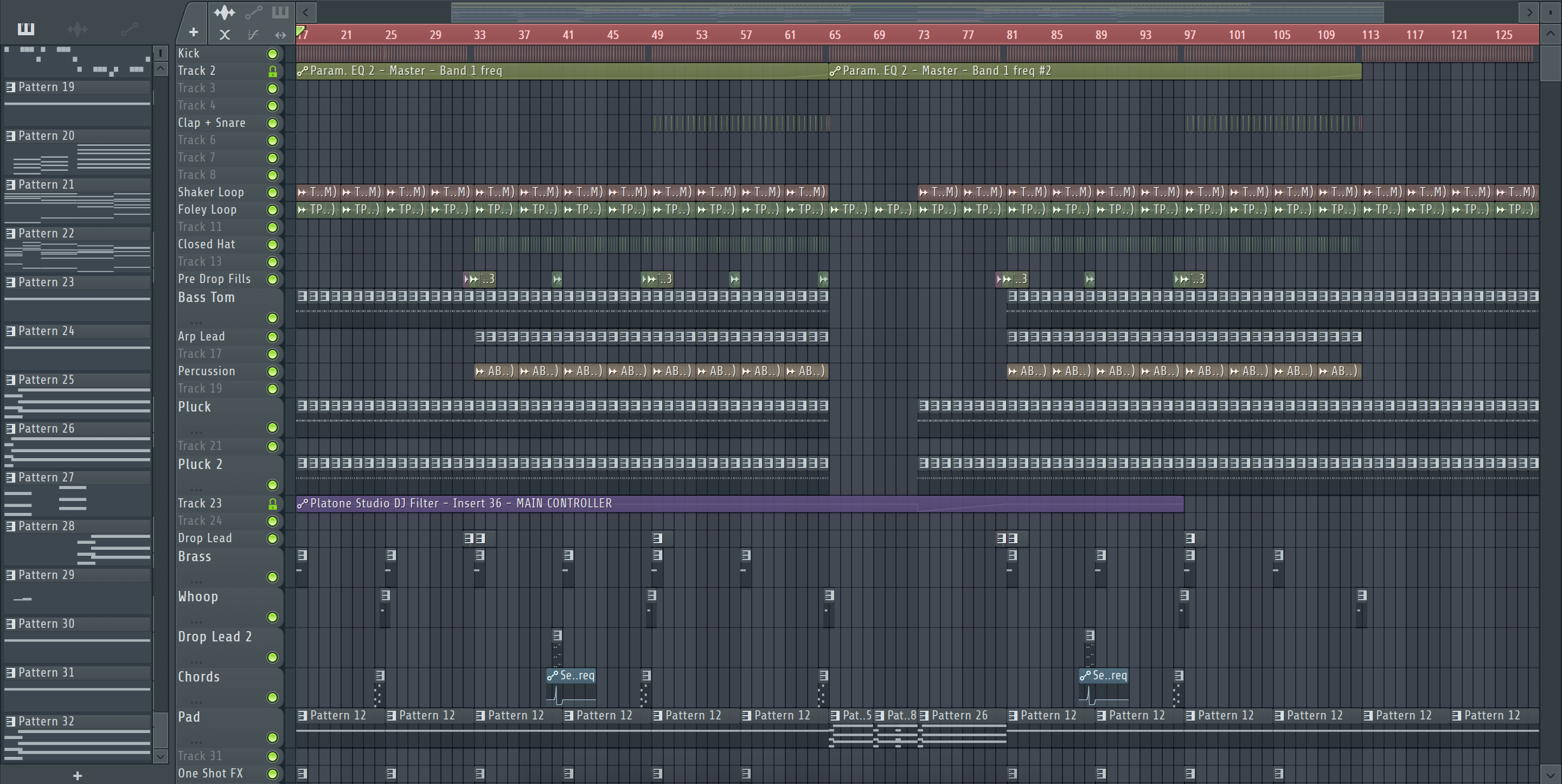Mute the Percussion track
Viewport: 1562px width, 784px height.
point(273,371)
